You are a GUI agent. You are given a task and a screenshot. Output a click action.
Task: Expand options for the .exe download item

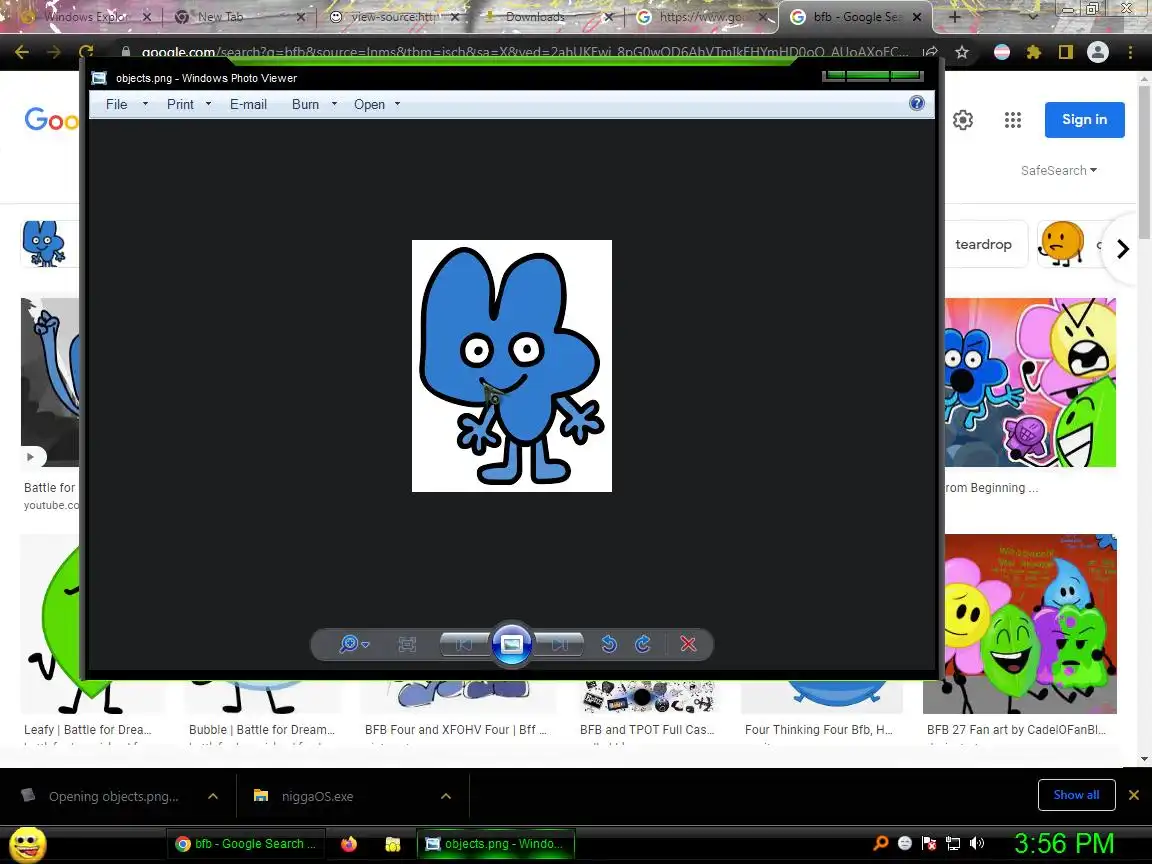(446, 796)
